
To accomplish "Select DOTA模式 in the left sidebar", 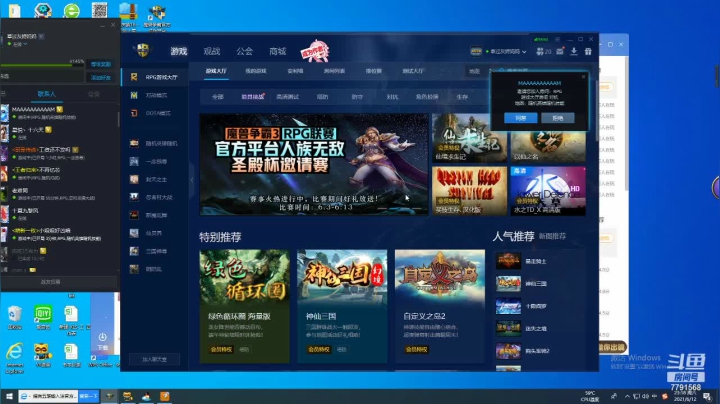I will pos(155,113).
